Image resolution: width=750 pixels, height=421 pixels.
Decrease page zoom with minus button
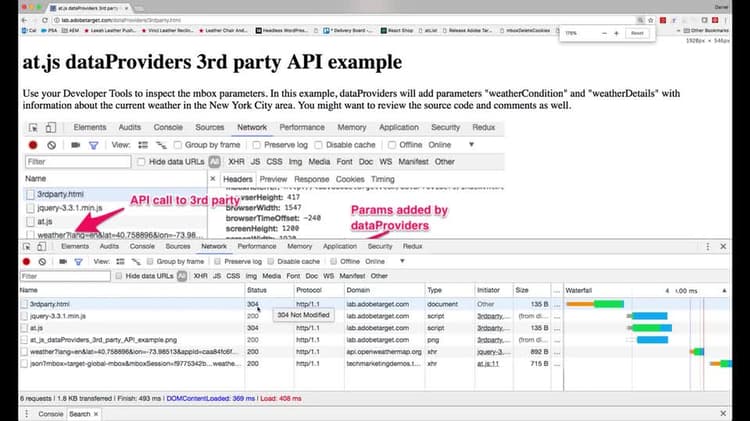pos(604,33)
